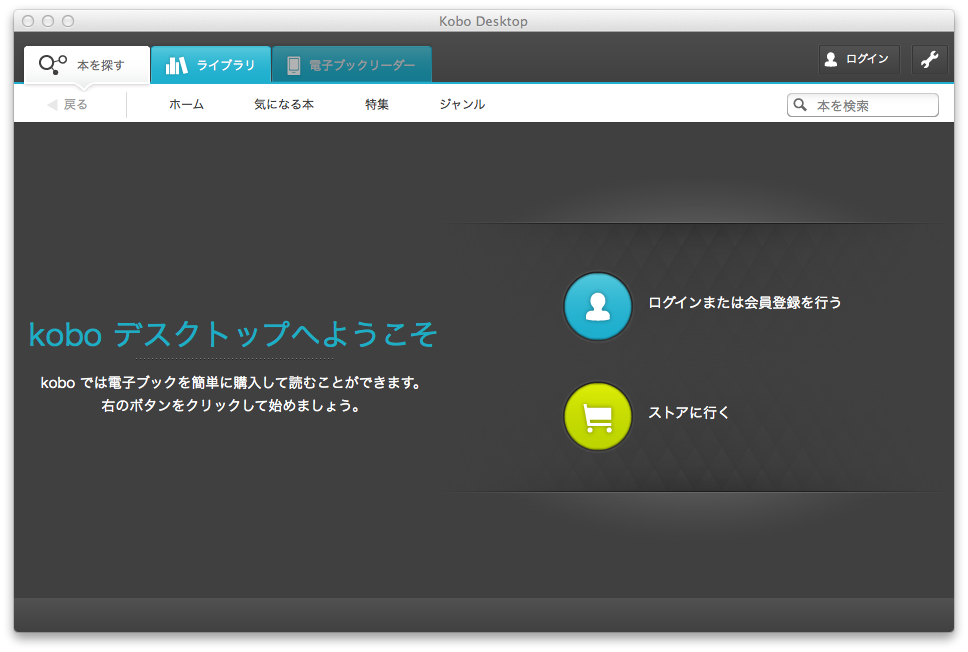Open 気になる本 in the navigation bar

click(284, 104)
